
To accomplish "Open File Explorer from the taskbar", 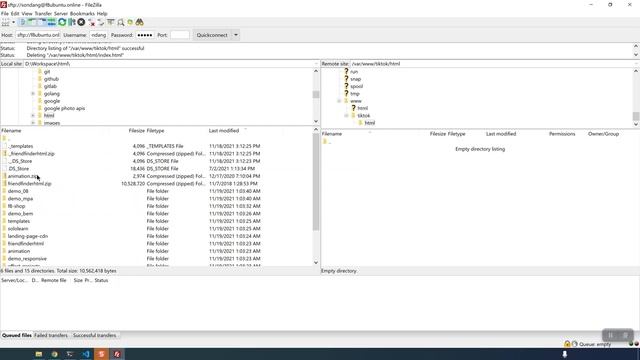I will (x=39, y=354).
